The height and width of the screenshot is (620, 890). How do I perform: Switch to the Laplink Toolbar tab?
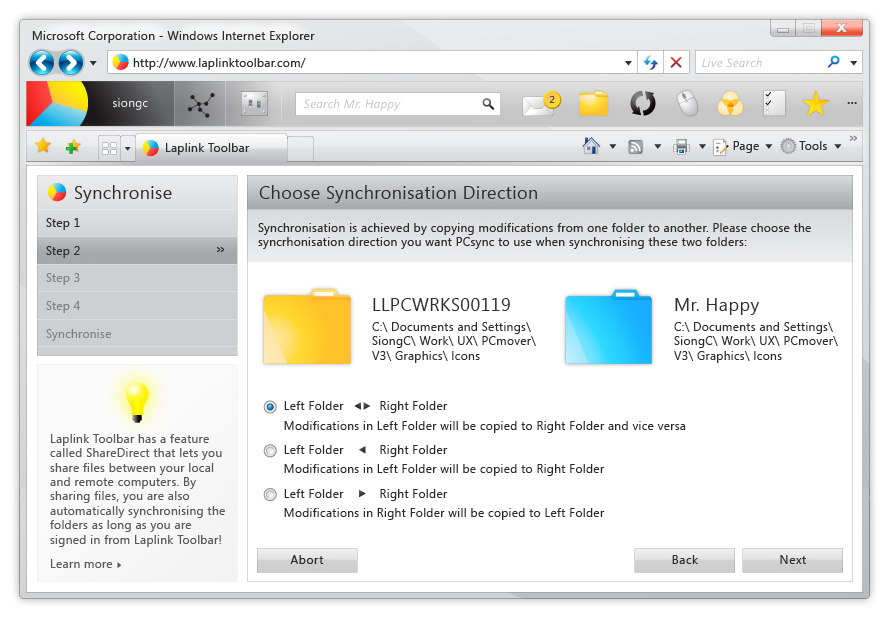[207, 148]
